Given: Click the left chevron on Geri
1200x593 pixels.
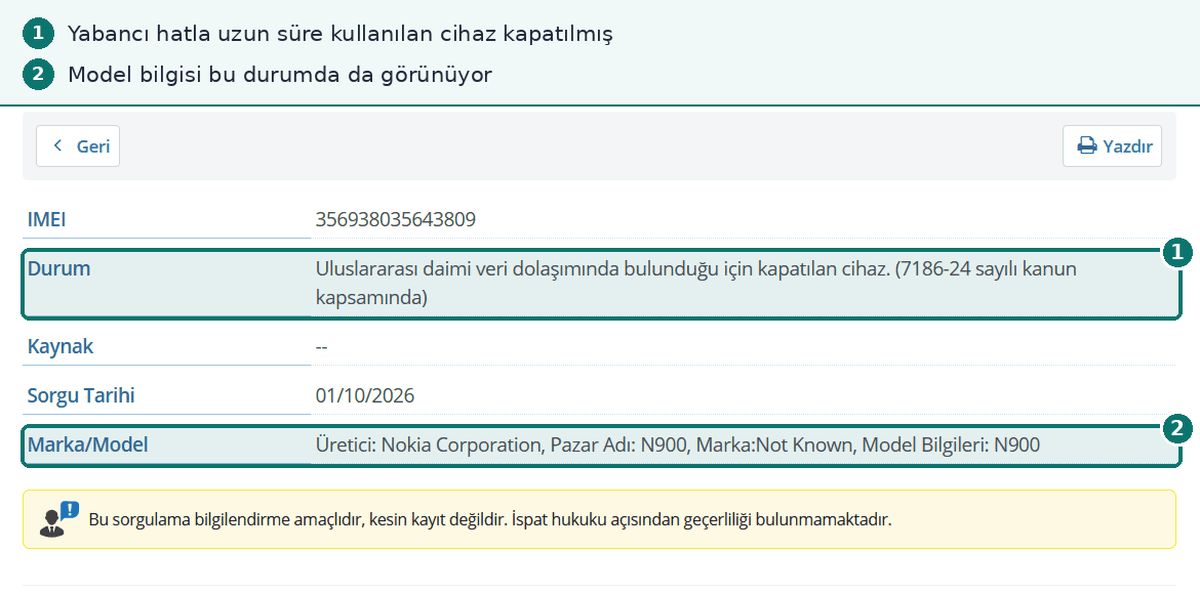Looking at the screenshot, I should [58, 146].
